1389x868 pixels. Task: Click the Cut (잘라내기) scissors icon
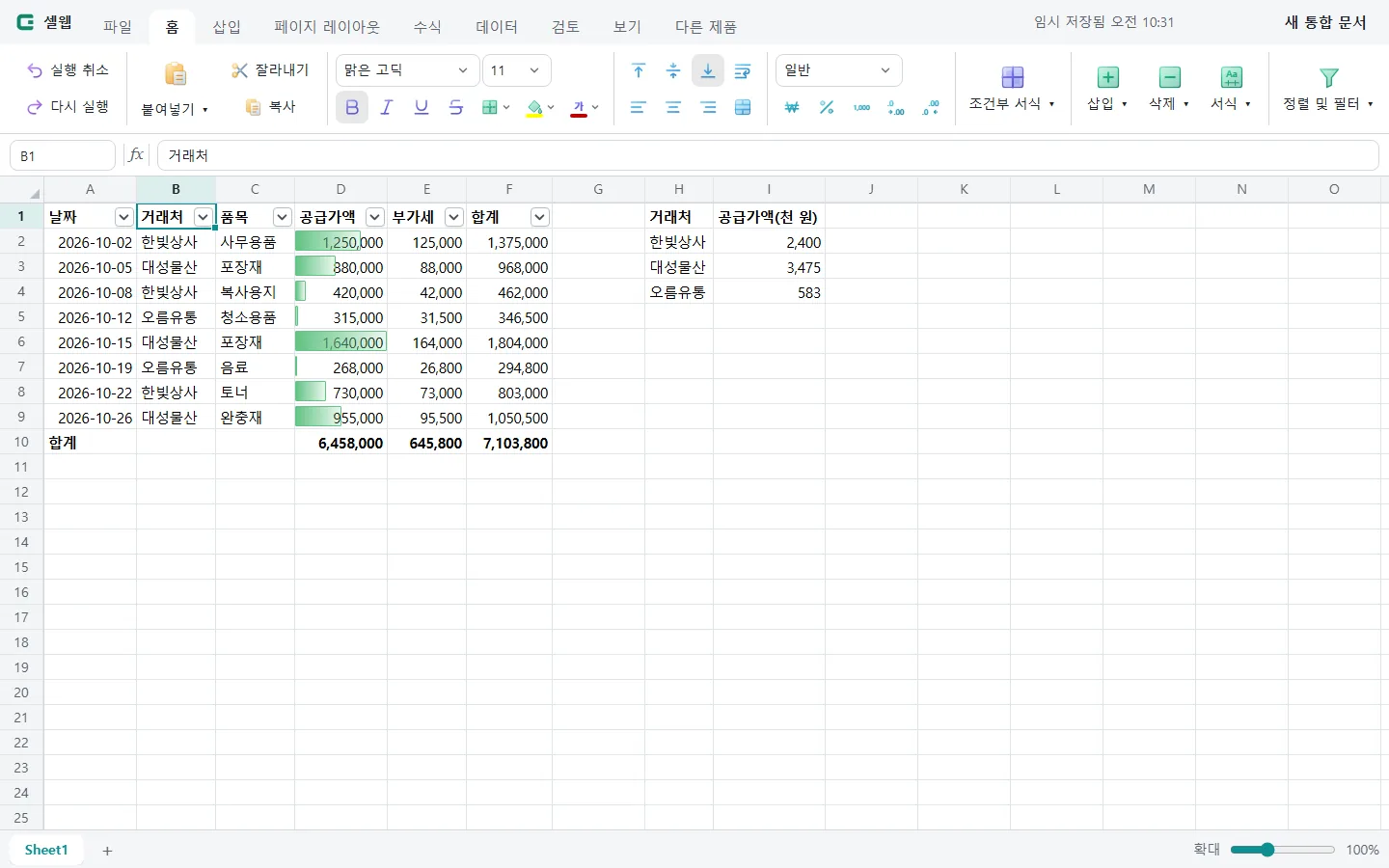click(240, 70)
